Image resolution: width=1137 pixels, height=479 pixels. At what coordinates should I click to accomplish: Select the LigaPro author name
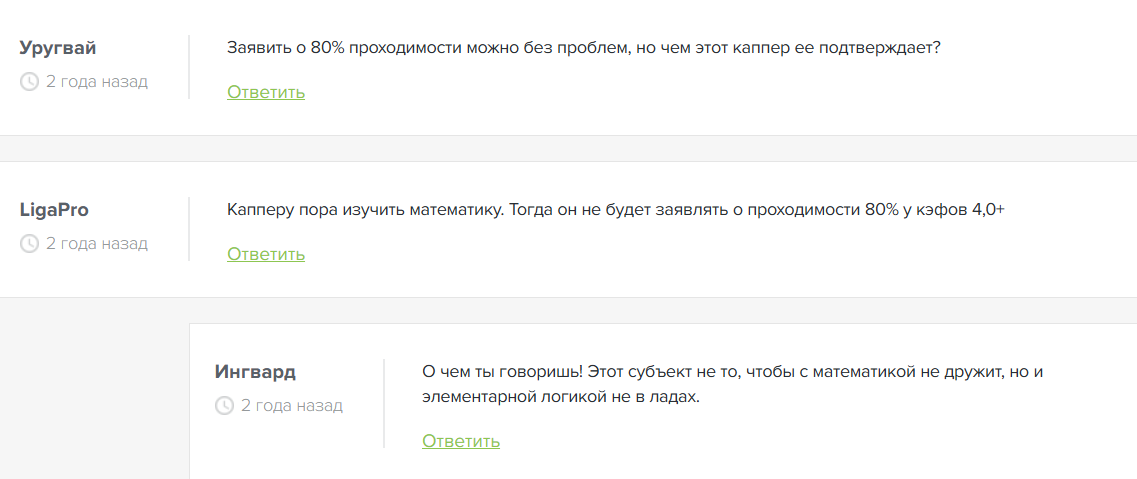click(x=55, y=210)
